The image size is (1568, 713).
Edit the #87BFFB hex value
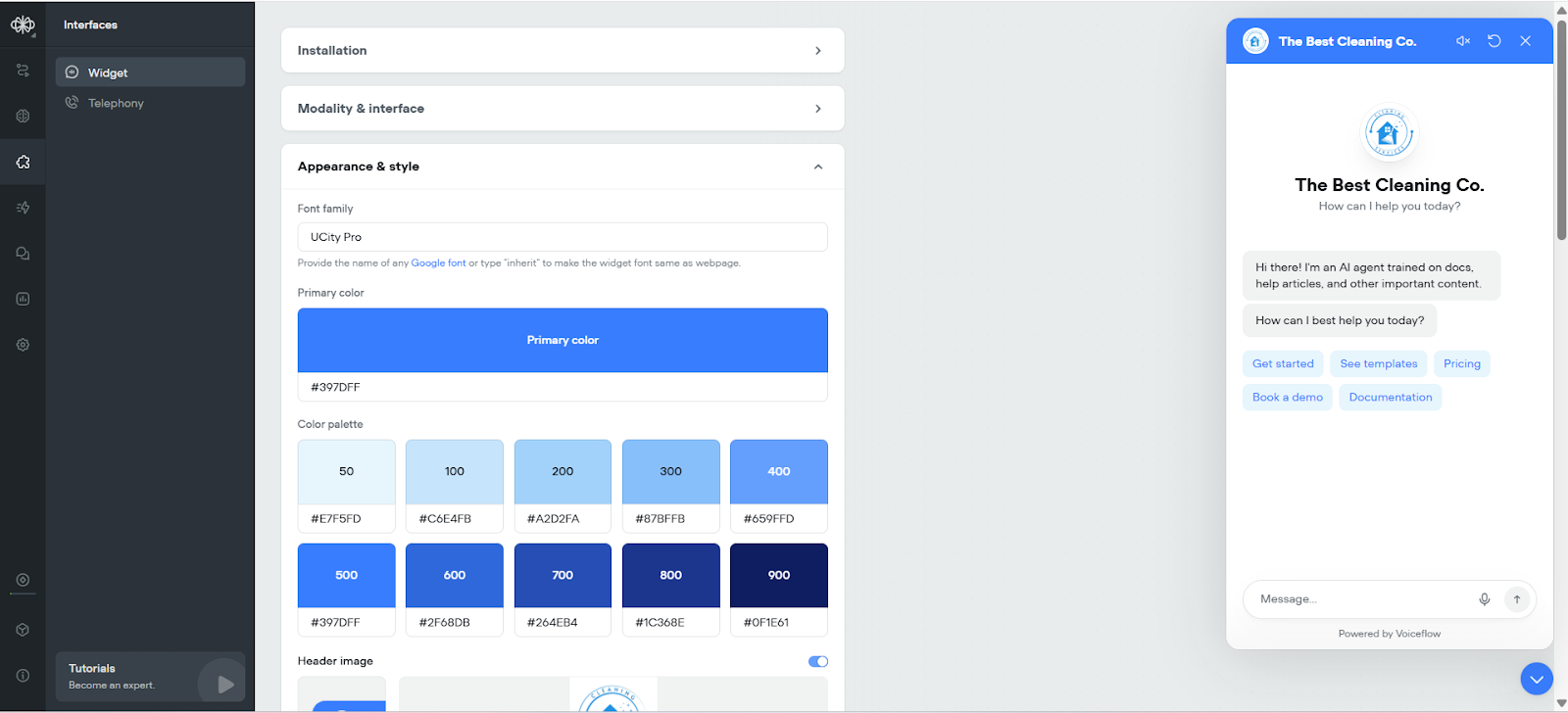tap(671, 518)
